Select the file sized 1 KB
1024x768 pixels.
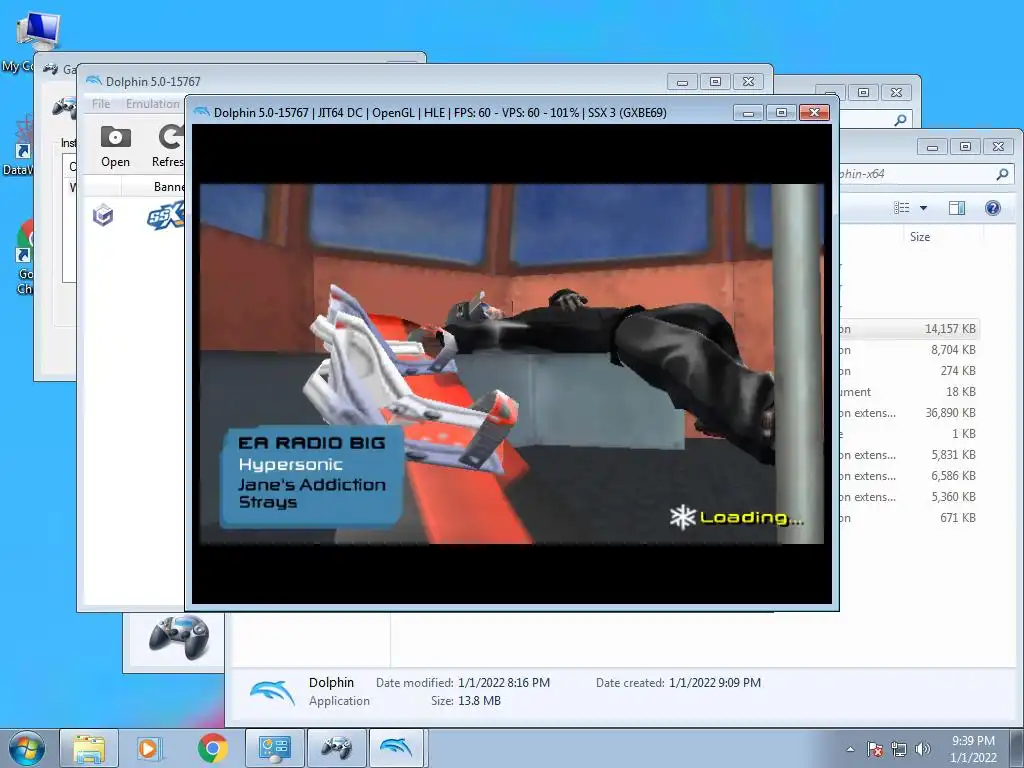point(909,433)
